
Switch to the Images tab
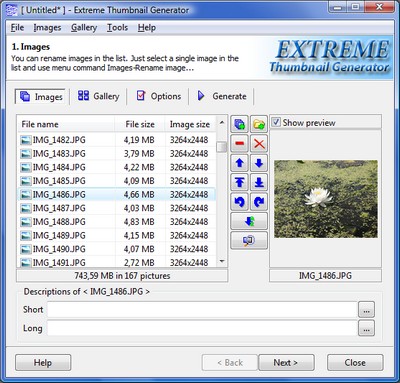[x=40, y=97]
